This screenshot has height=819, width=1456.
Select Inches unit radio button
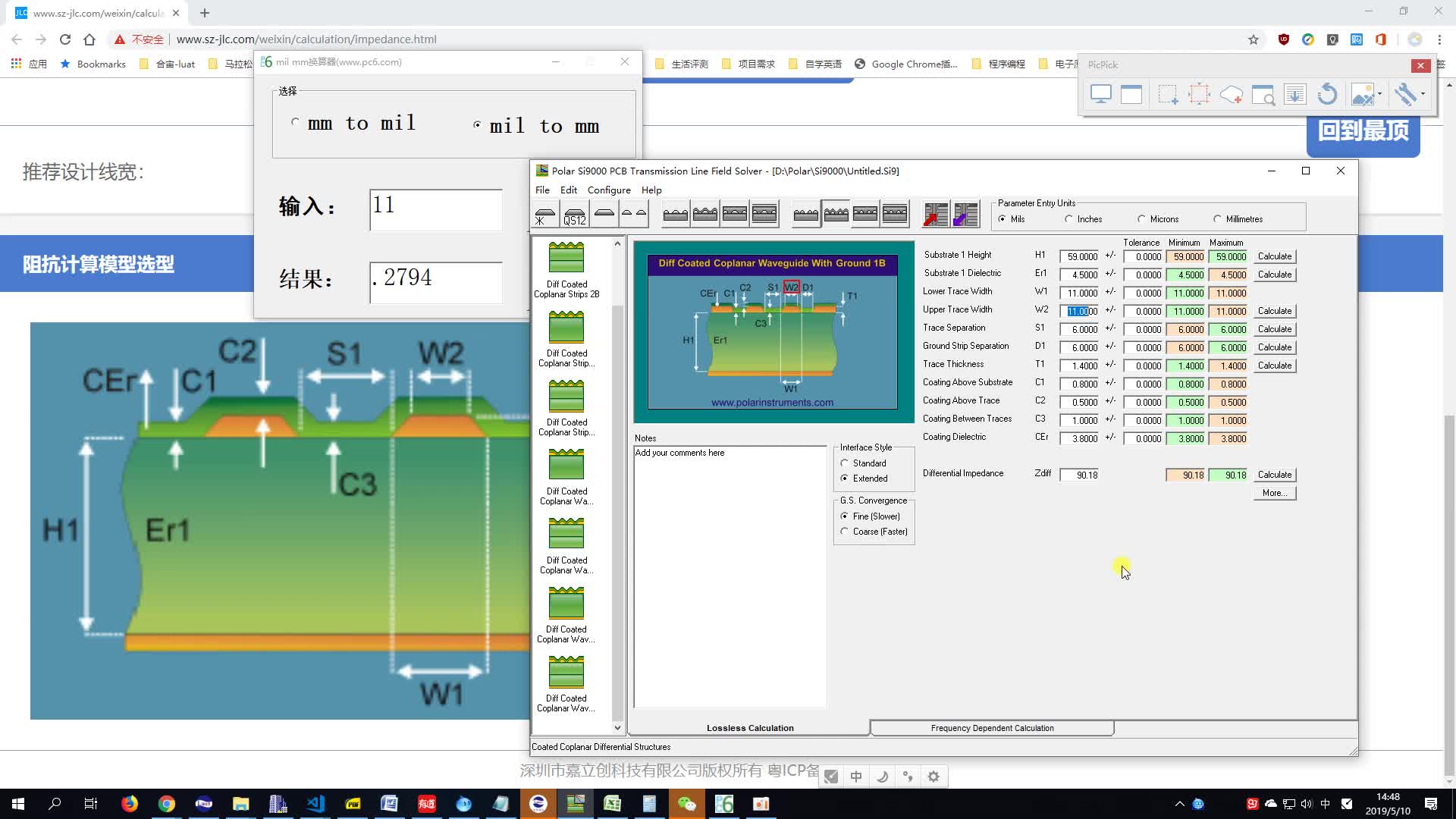coord(1068,219)
